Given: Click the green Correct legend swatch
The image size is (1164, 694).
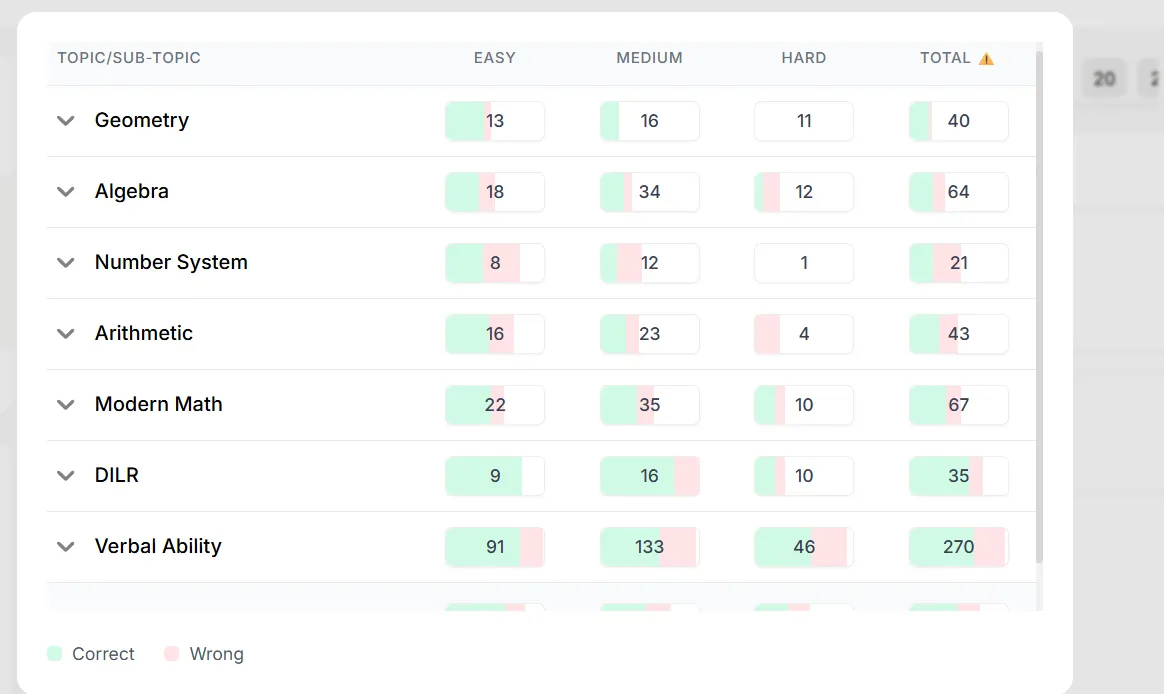Looking at the screenshot, I should 54,653.
